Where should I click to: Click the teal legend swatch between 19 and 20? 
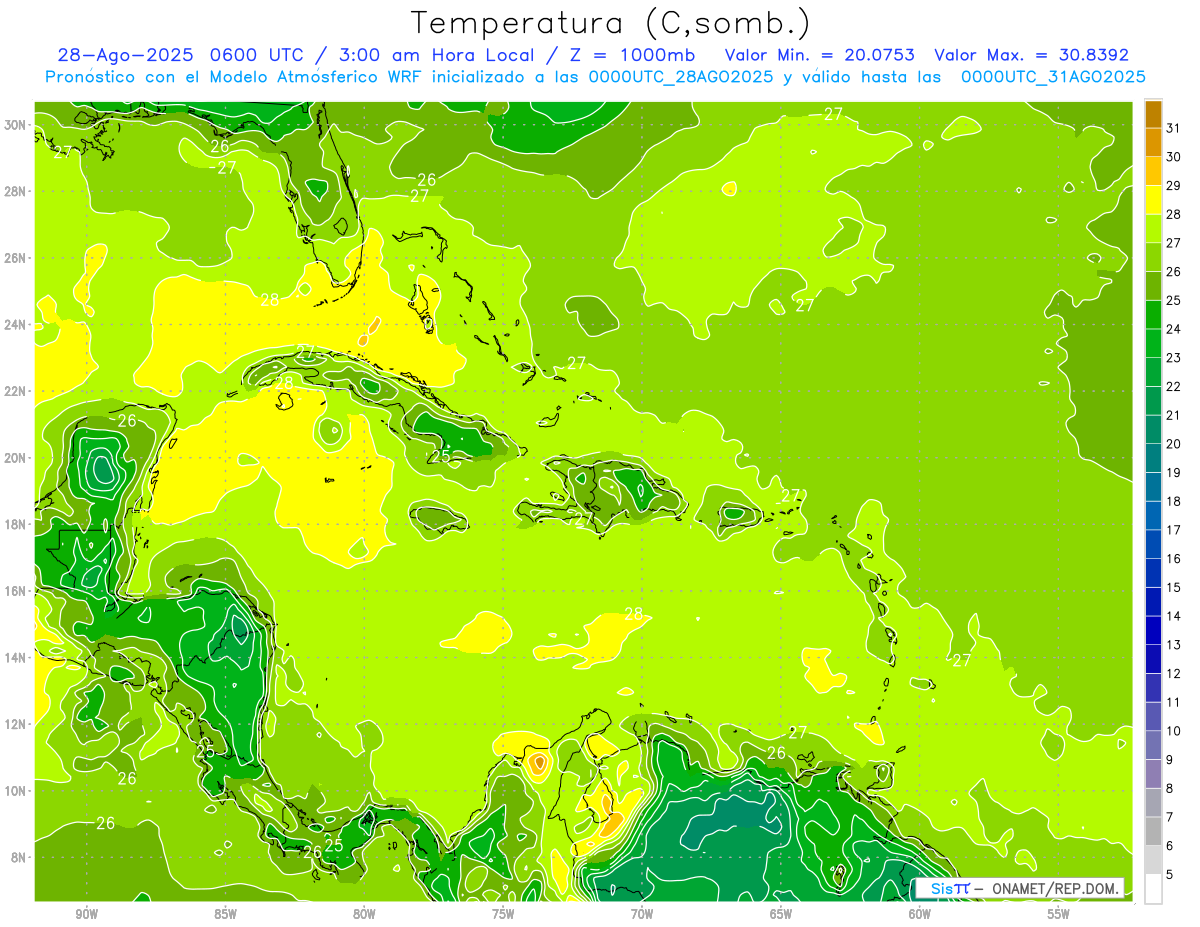pos(1153,458)
